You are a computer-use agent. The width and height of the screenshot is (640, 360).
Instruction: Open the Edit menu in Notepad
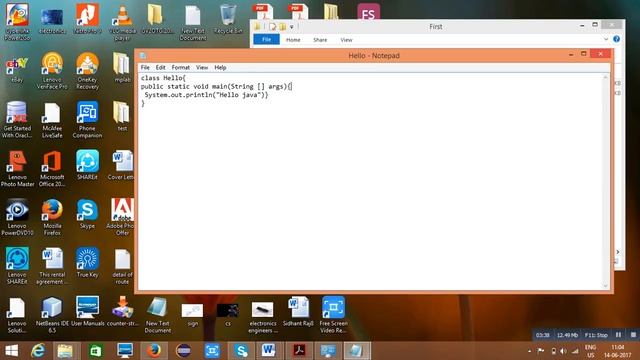(x=160, y=67)
